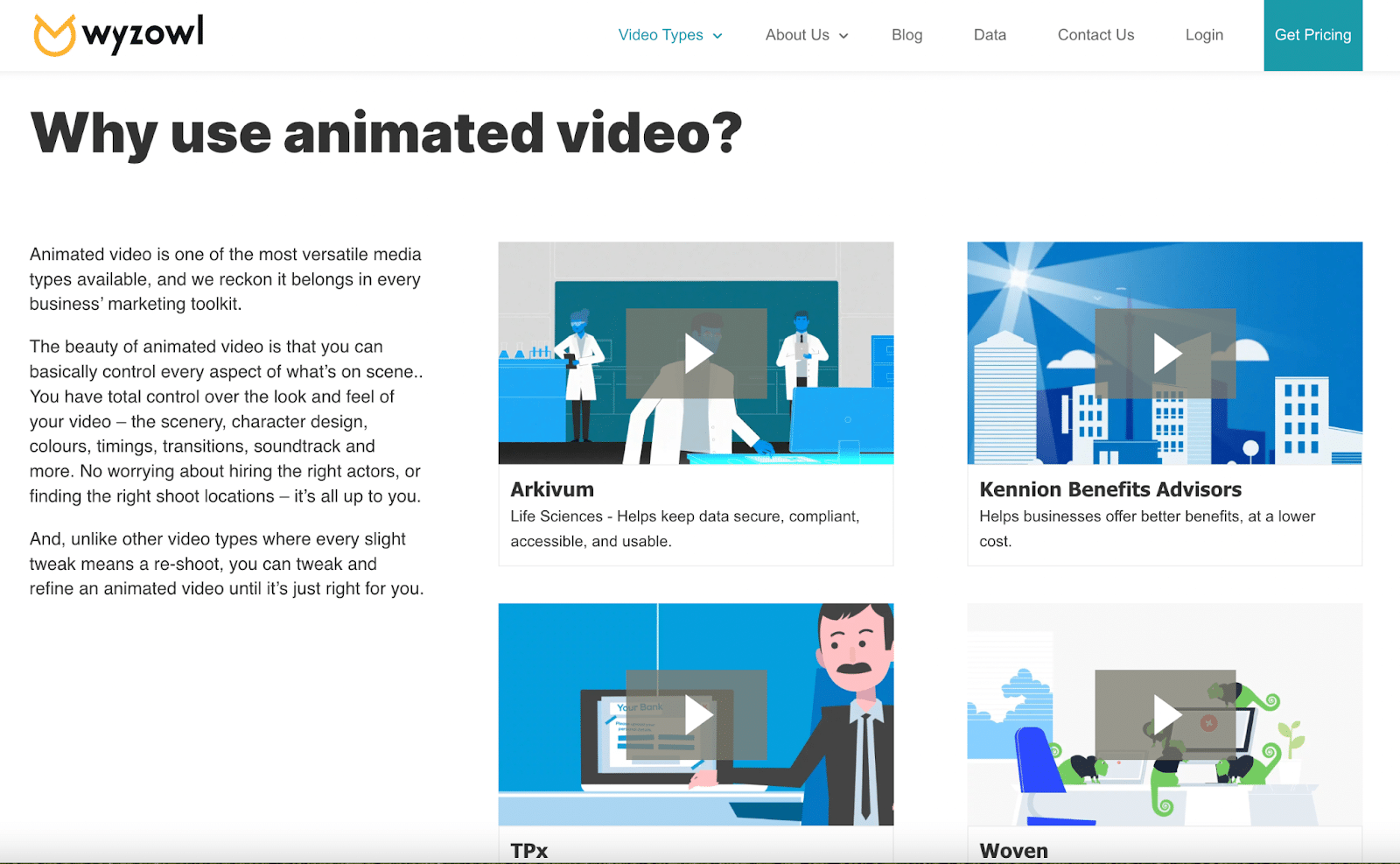Expand the Video Types dropdown chevron

(x=717, y=36)
